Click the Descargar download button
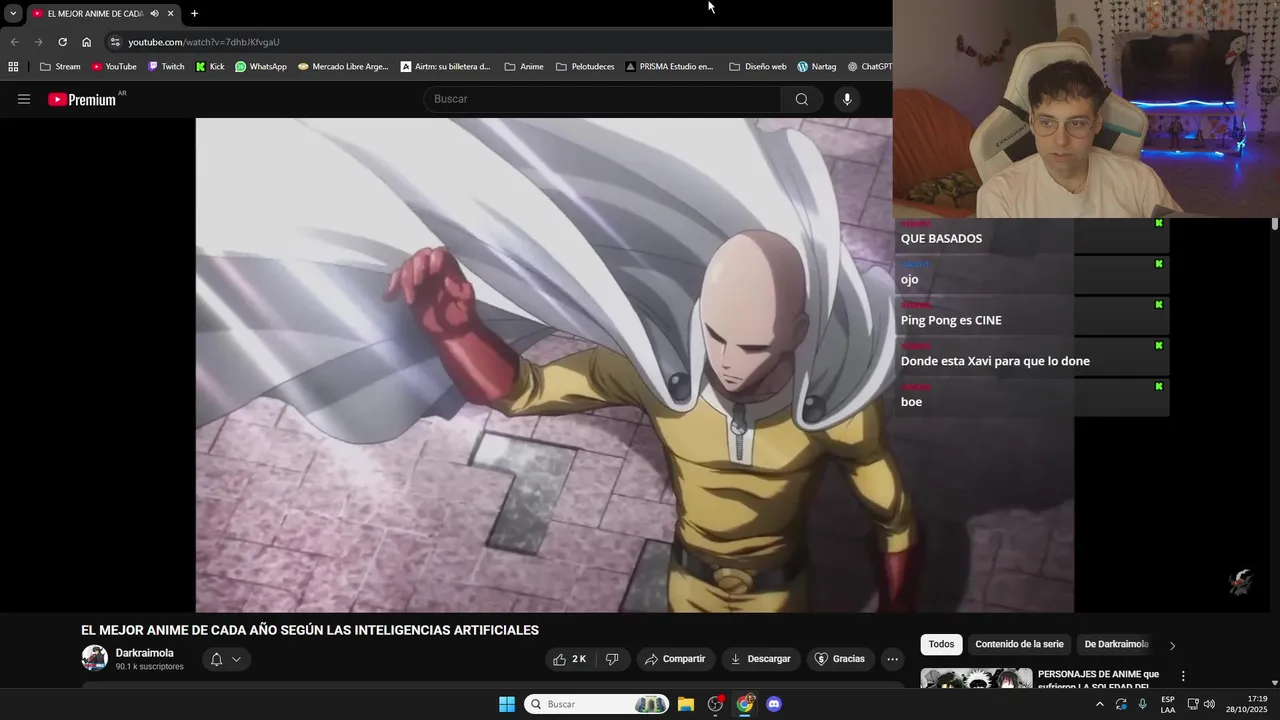The width and height of the screenshot is (1280, 720). pos(761,659)
